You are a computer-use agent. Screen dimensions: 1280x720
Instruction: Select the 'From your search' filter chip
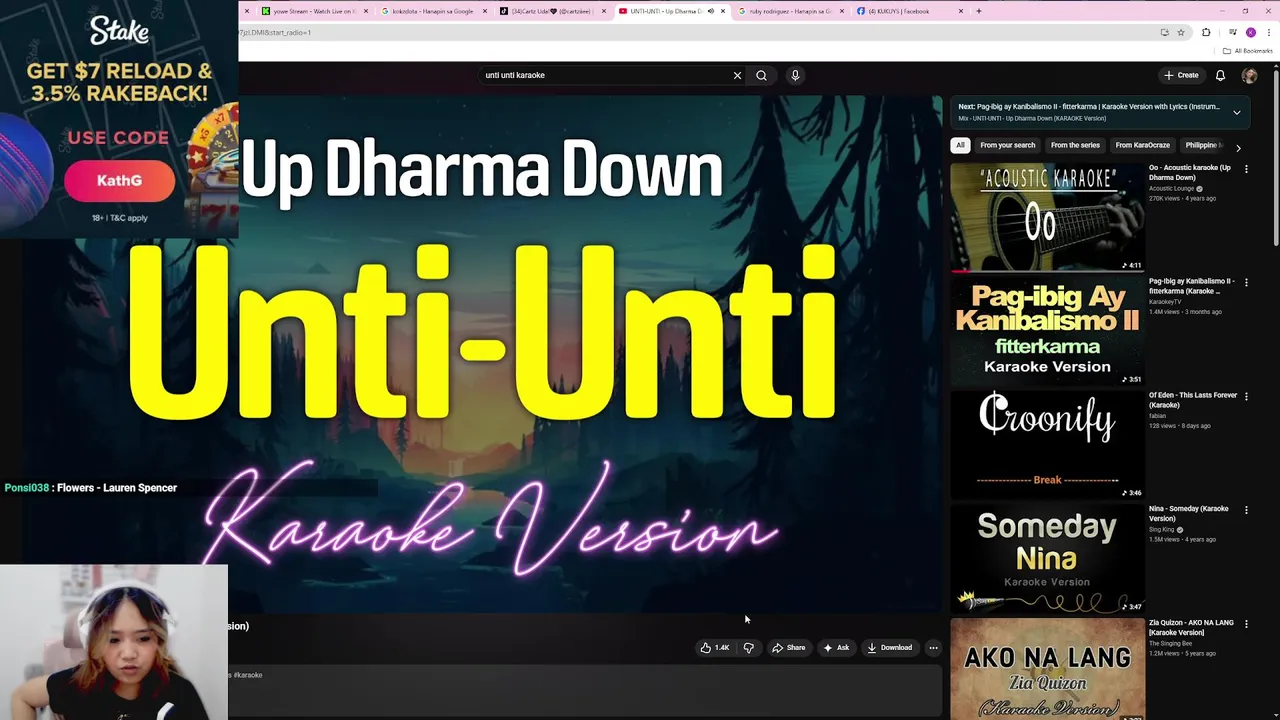(1007, 145)
